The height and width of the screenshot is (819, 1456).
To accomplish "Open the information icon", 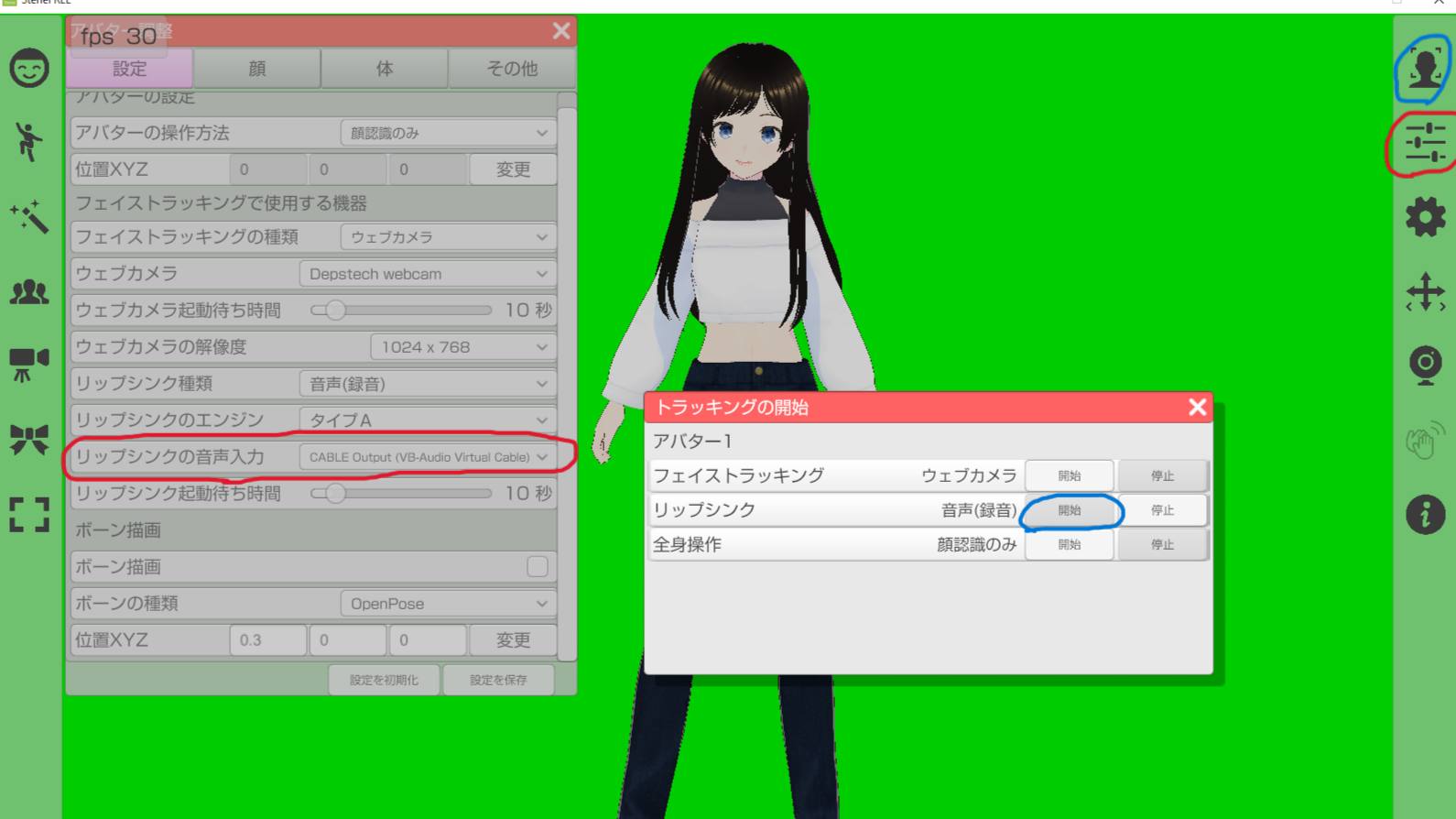I will click(1425, 515).
